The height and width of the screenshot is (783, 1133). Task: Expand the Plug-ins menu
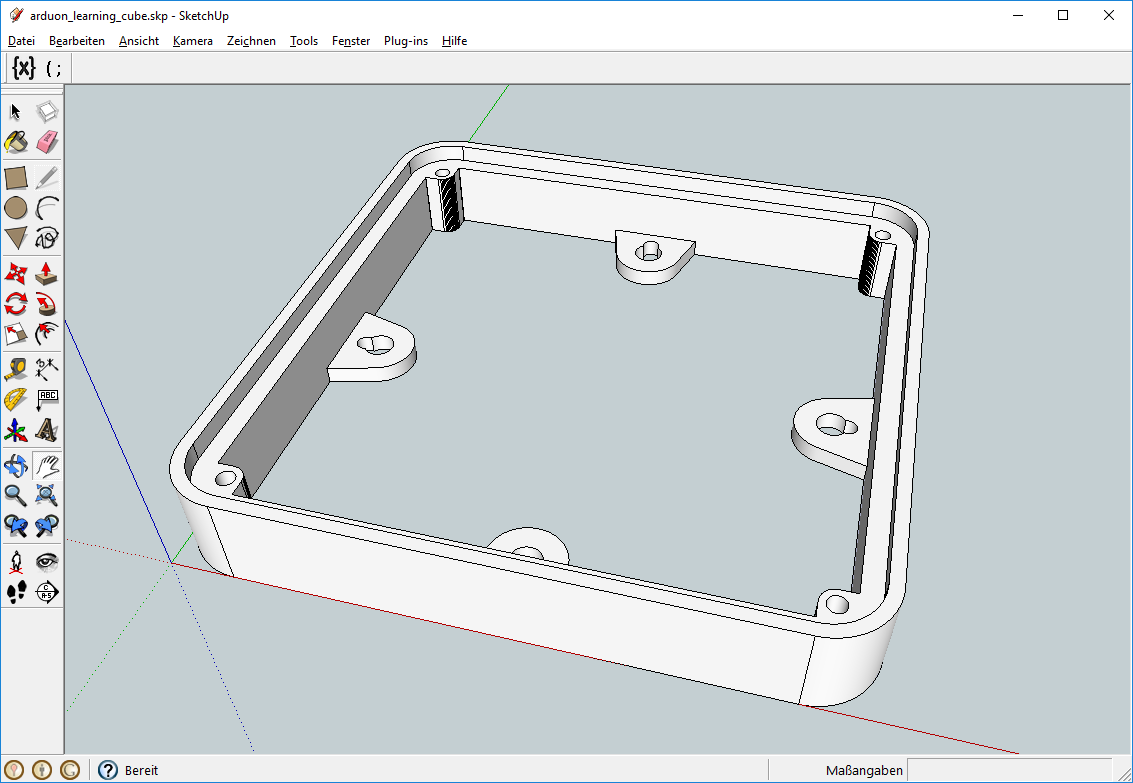point(405,41)
